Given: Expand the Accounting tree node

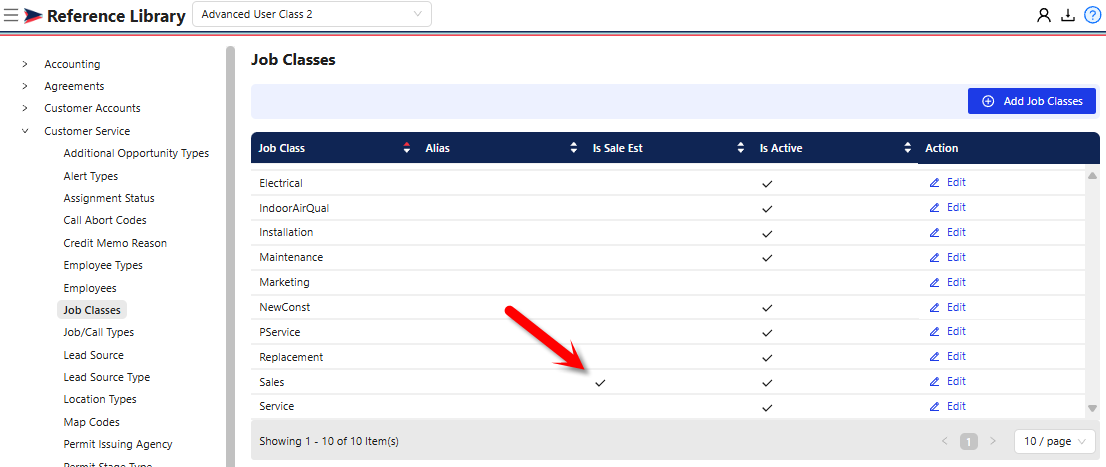Looking at the screenshot, I should (25, 64).
